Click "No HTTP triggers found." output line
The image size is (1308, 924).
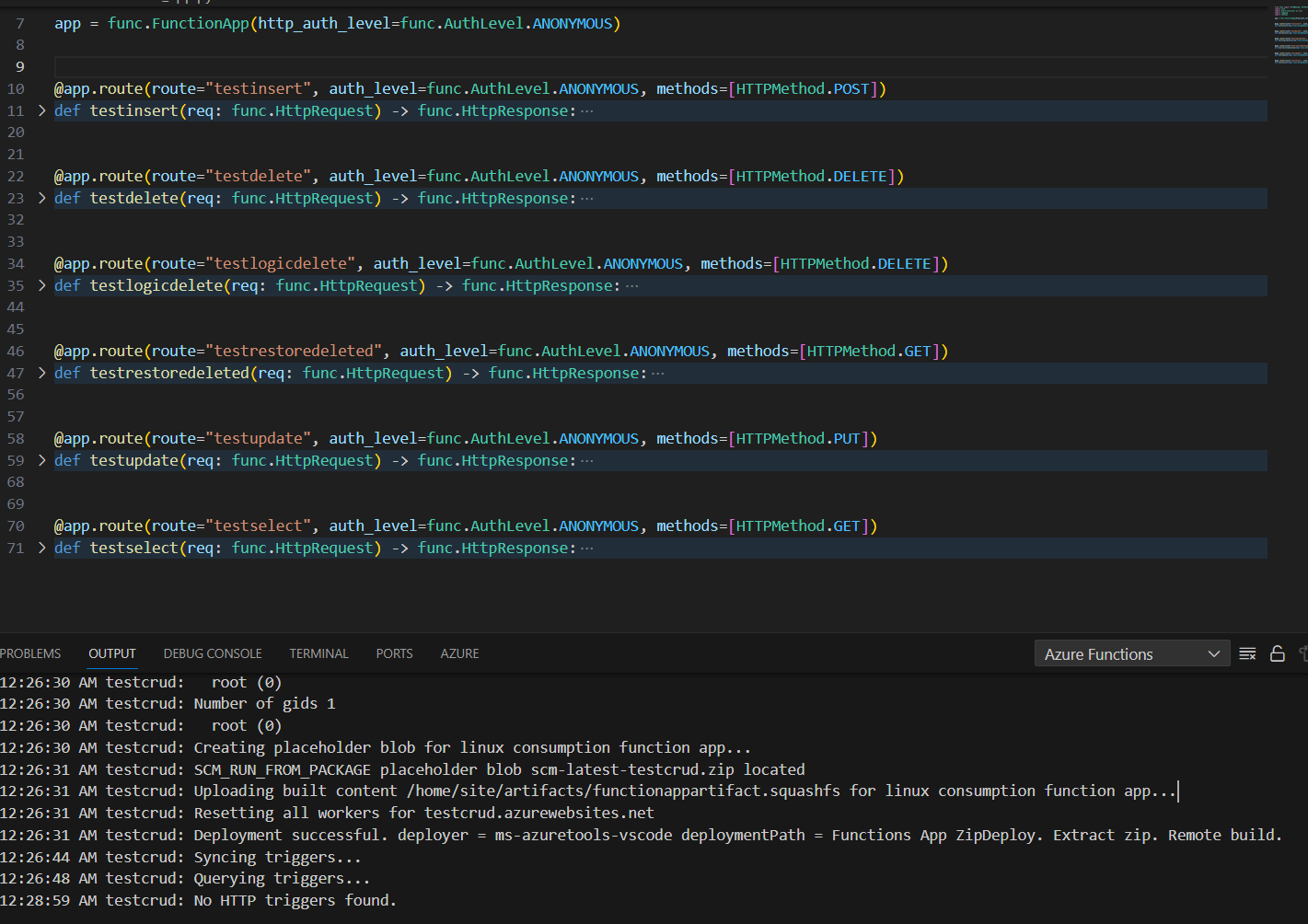point(295,900)
